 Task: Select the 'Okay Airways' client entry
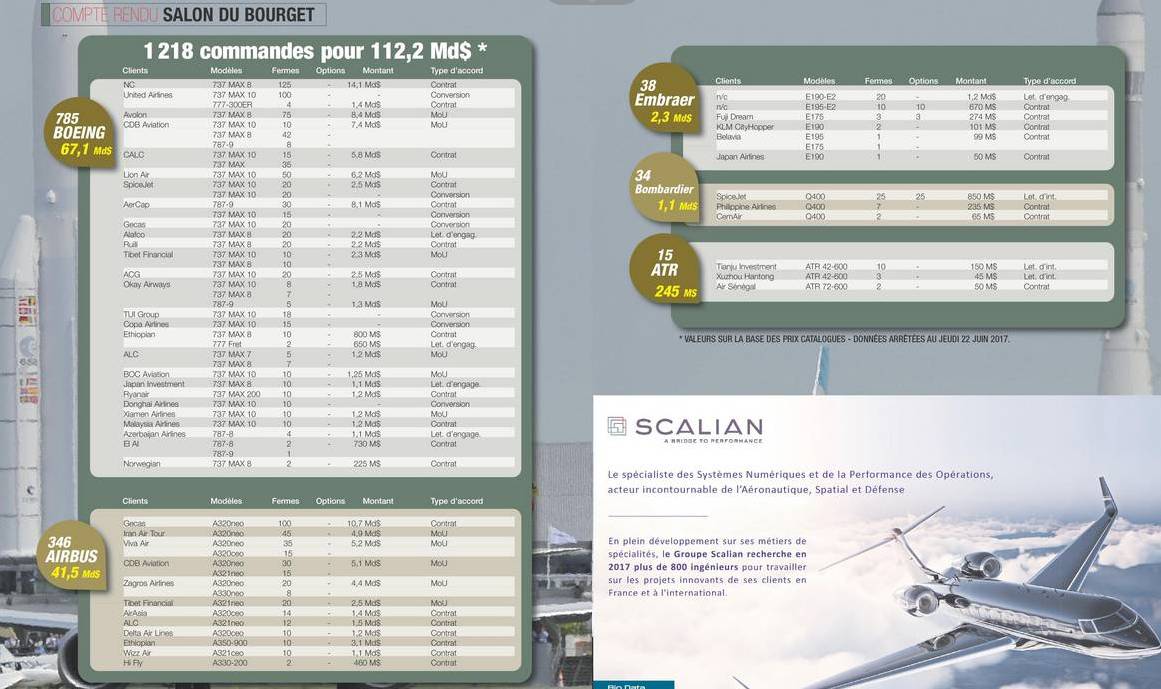point(147,284)
